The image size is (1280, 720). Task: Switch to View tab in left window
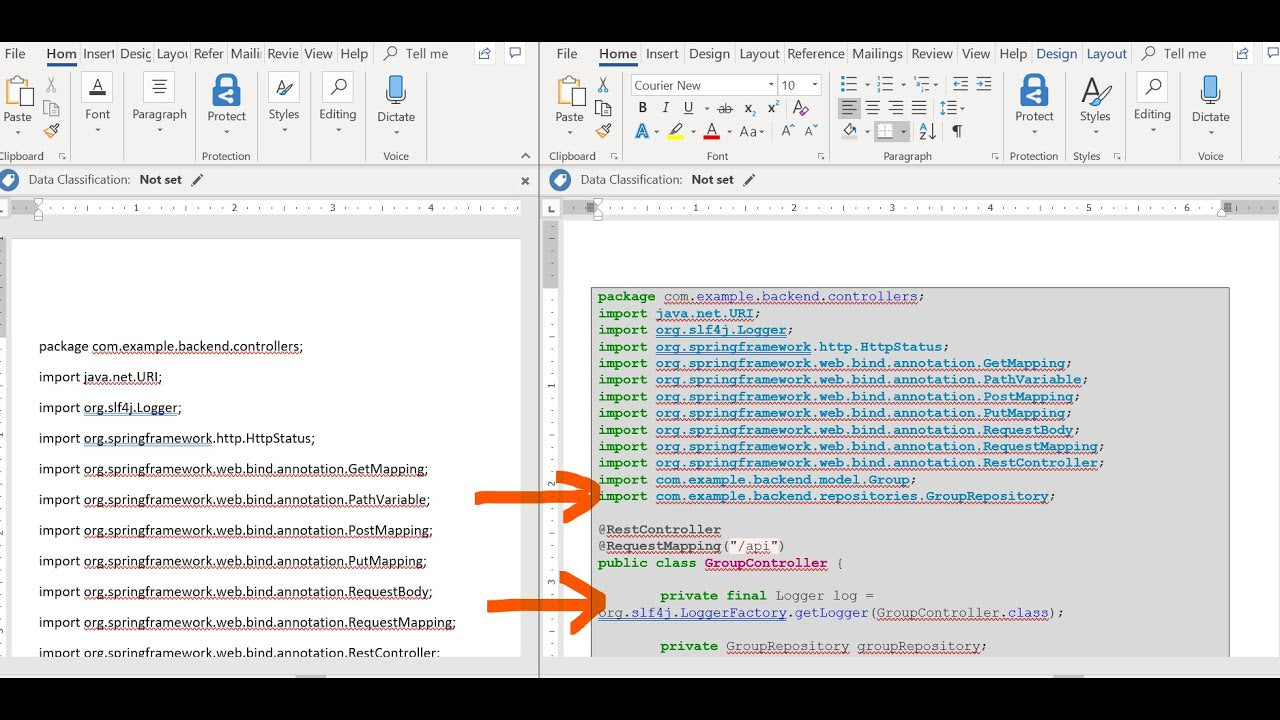pyautogui.click(x=318, y=54)
